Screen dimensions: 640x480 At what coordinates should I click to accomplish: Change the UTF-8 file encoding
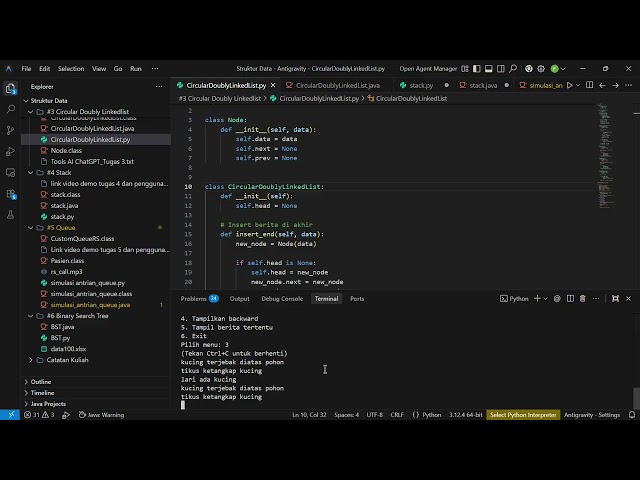375,415
